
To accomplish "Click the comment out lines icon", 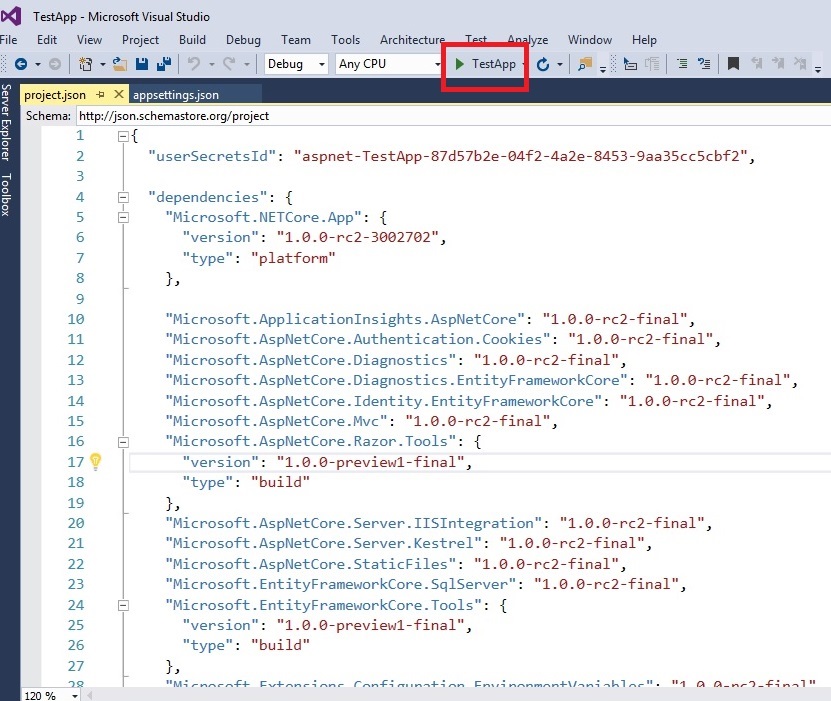I will tap(682, 64).
